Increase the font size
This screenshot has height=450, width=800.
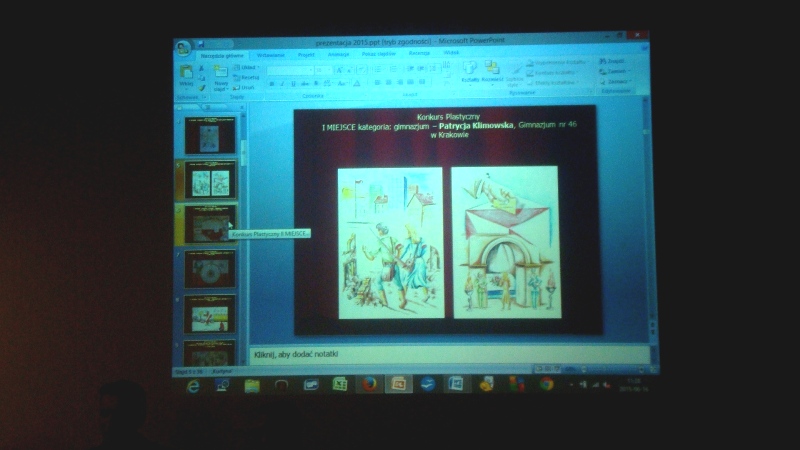pos(339,70)
